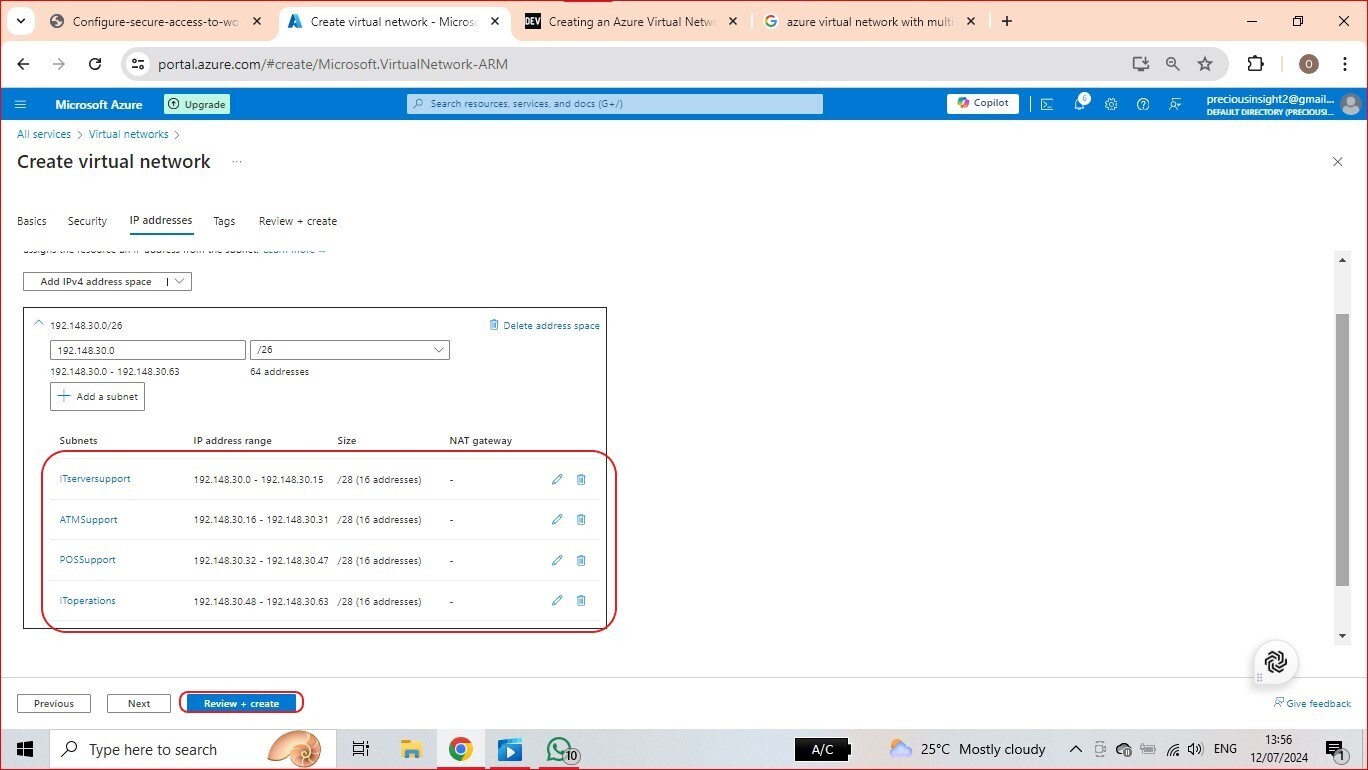1368x770 pixels.
Task: Open the POSSupport subnet link
Action: tap(88, 560)
